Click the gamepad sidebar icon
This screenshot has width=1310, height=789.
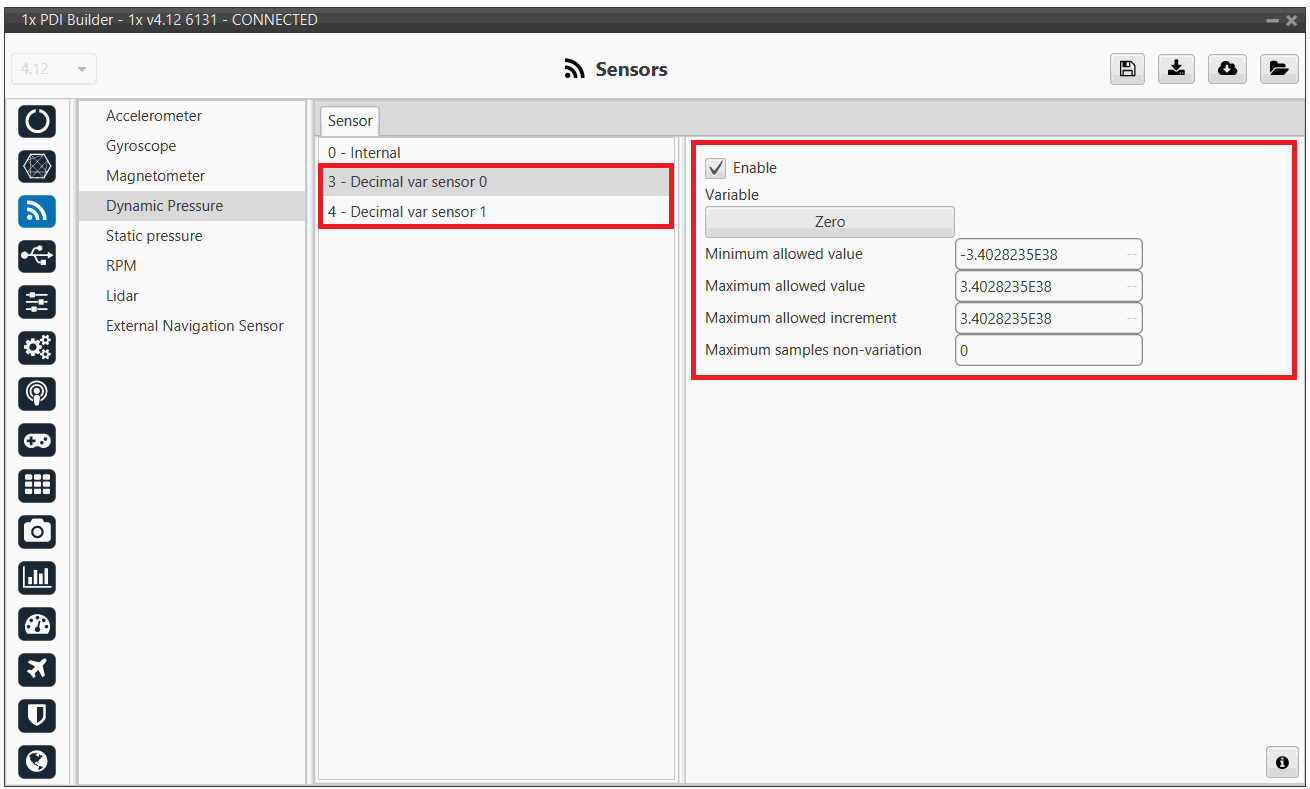point(37,440)
